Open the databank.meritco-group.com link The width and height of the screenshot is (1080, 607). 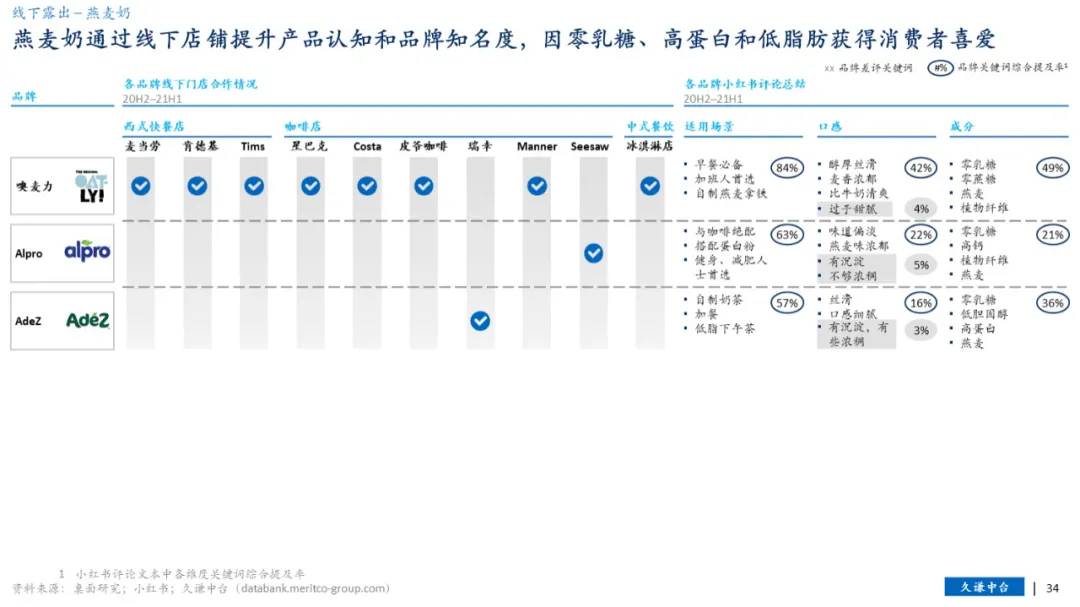click(x=315, y=588)
